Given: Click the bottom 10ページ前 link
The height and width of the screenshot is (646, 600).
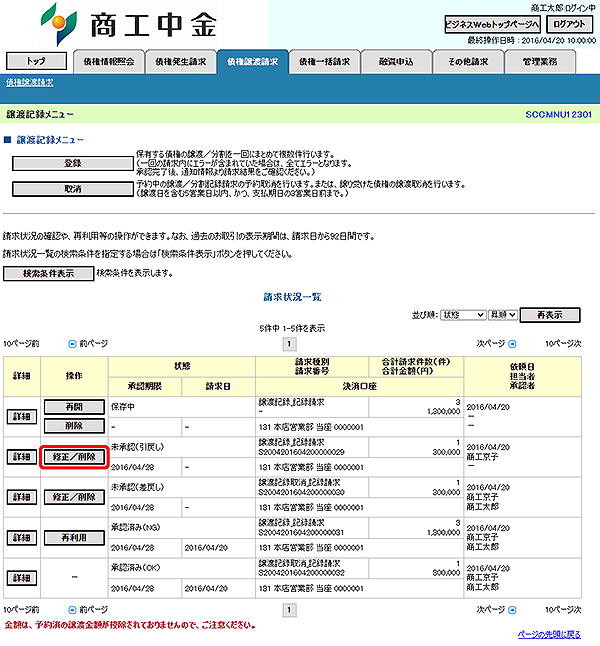Looking at the screenshot, I should point(21,610).
